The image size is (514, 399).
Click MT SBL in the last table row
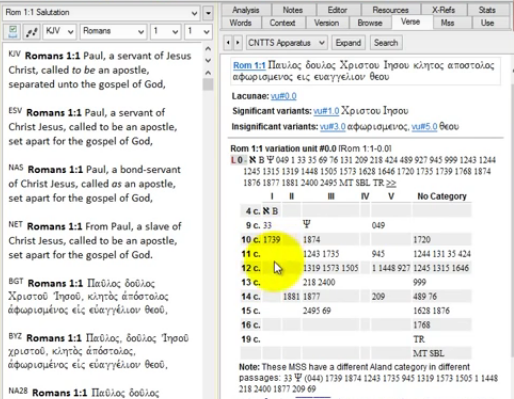pos(429,353)
